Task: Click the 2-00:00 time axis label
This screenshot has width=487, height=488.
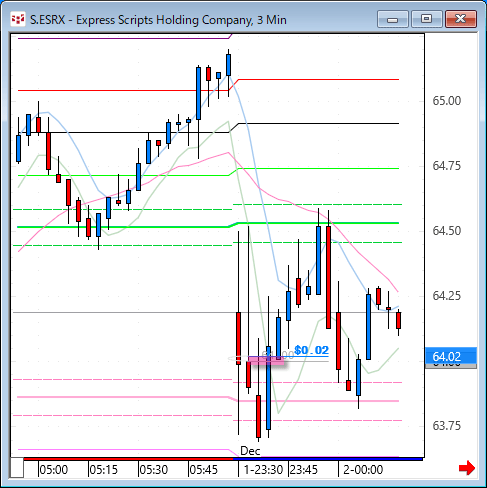Action: (x=363, y=470)
